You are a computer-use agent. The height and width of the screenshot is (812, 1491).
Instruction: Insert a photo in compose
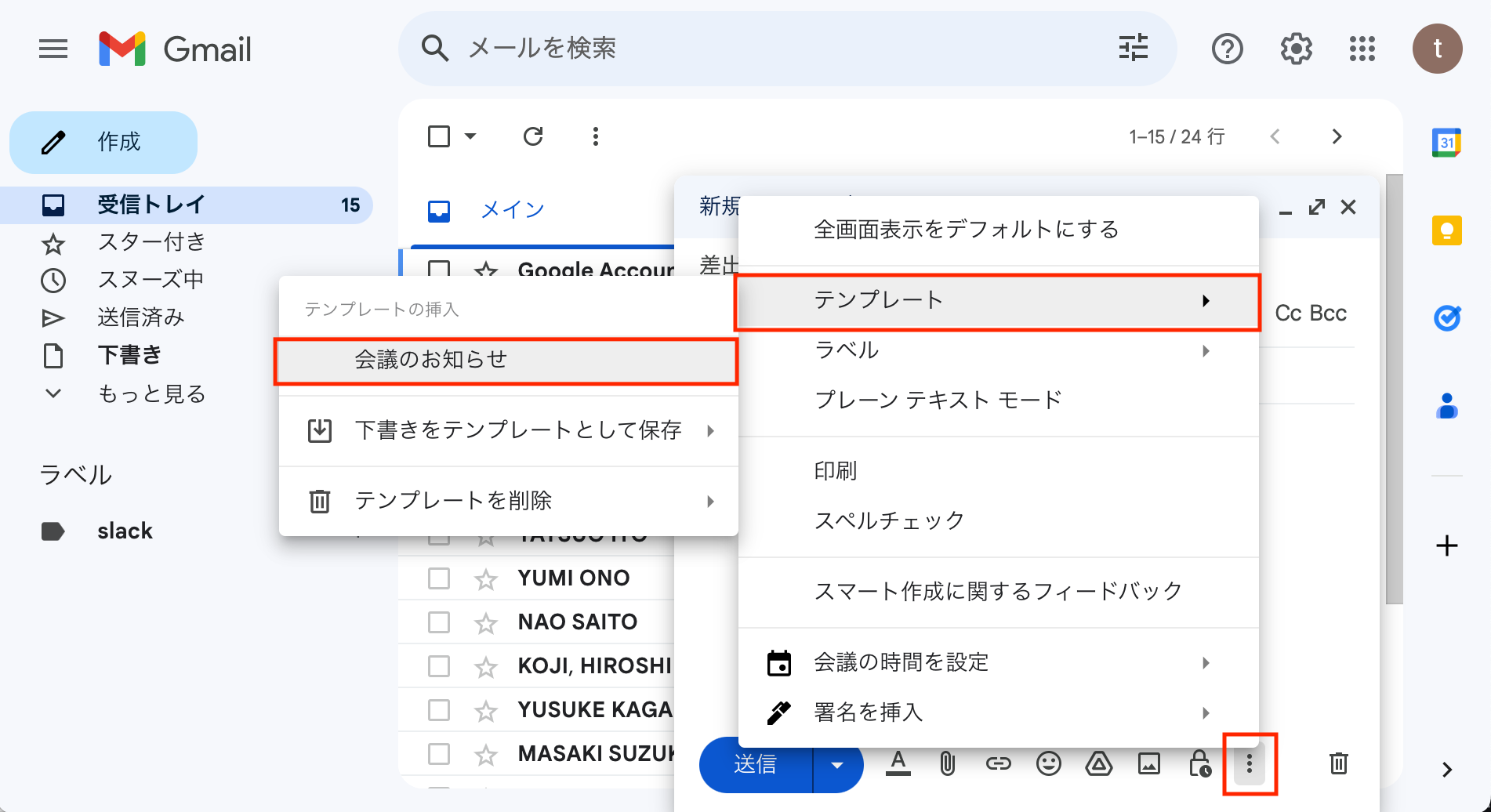[1148, 763]
